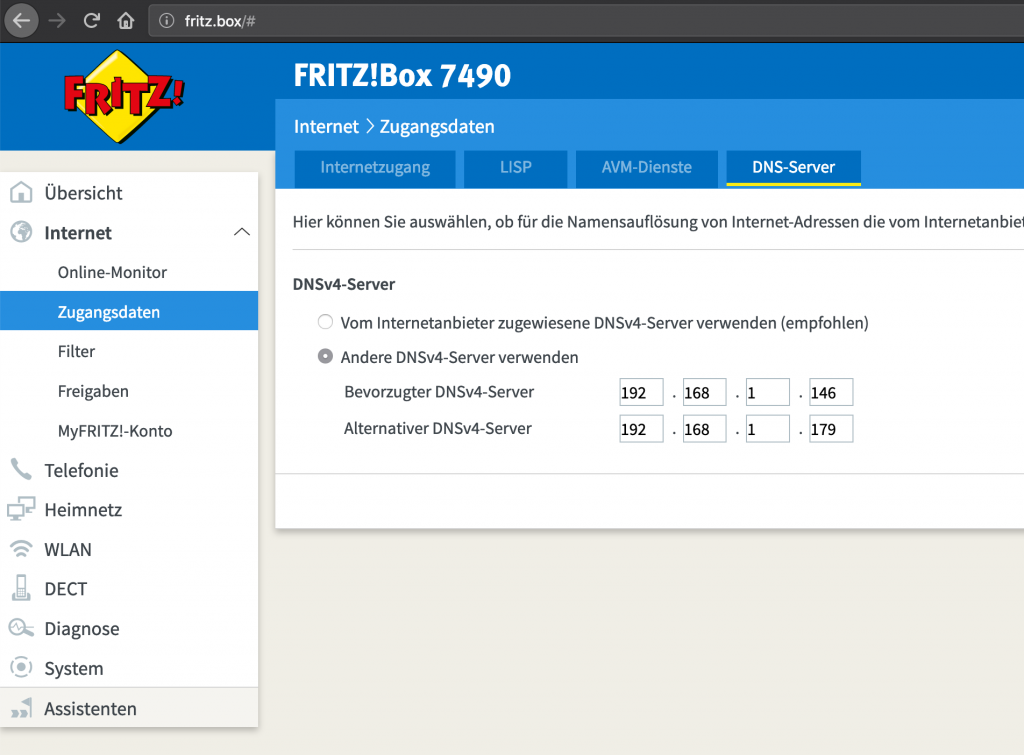Switch to the LISP tab

(515, 168)
